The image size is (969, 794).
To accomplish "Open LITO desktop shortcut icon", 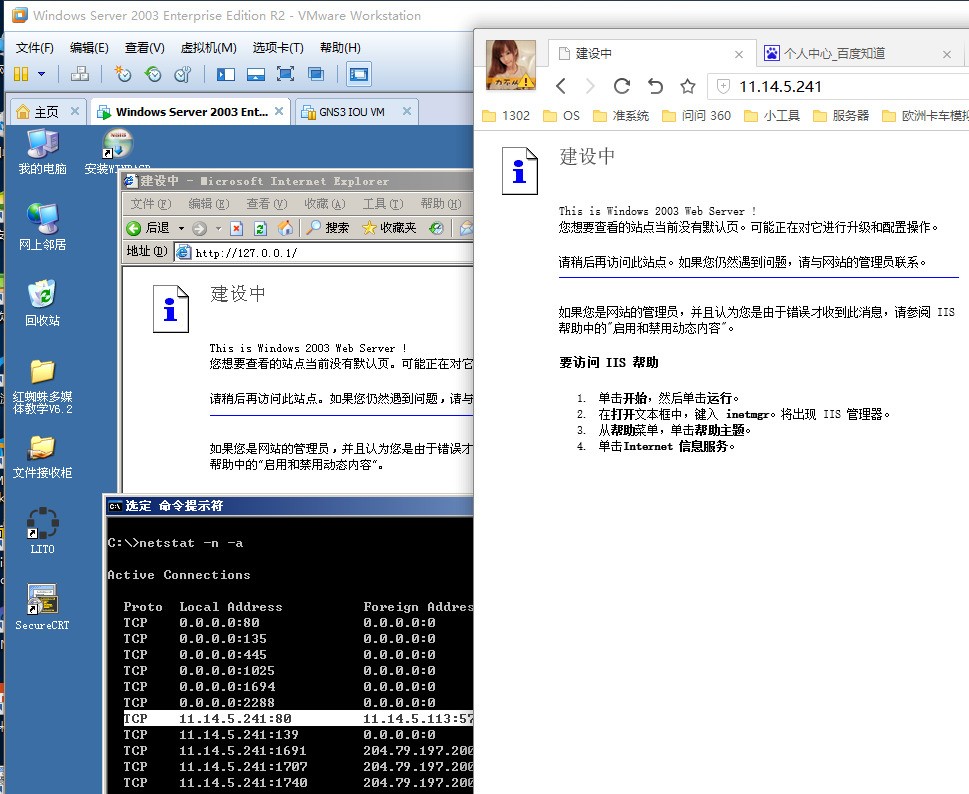I will 42,531.
